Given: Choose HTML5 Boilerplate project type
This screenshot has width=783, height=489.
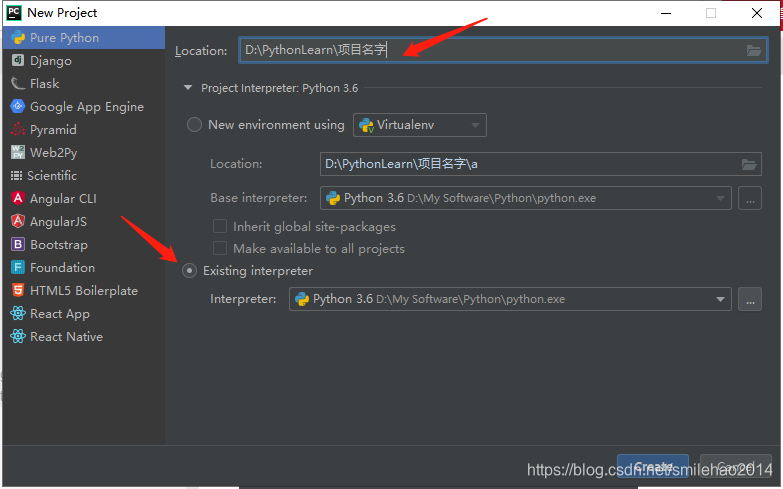Looking at the screenshot, I should [x=84, y=290].
